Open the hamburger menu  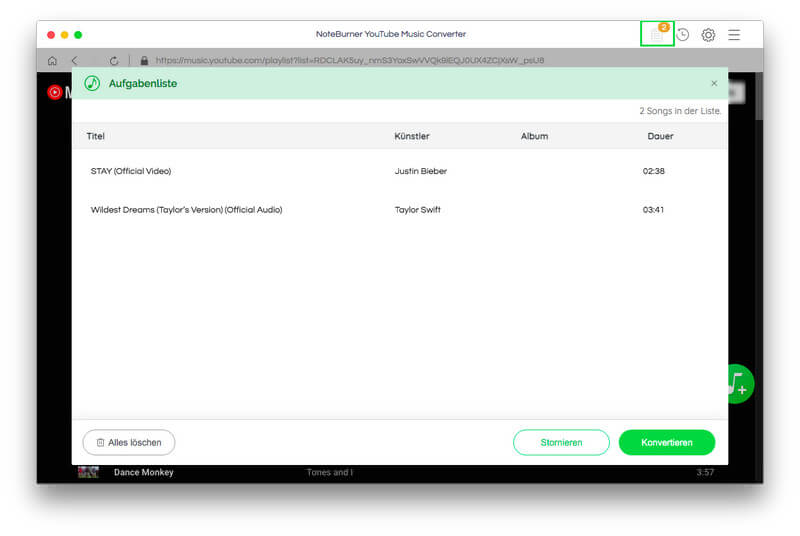click(x=734, y=35)
